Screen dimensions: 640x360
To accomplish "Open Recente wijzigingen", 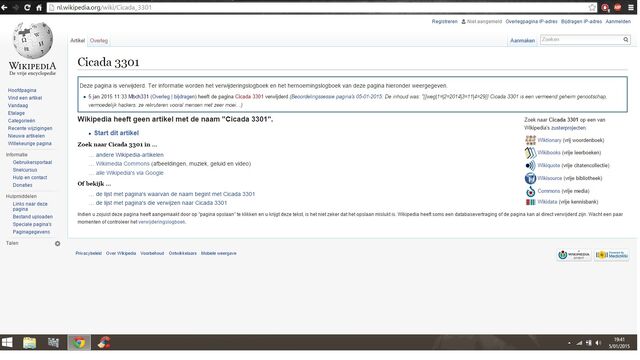I will (x=30, y=128).
